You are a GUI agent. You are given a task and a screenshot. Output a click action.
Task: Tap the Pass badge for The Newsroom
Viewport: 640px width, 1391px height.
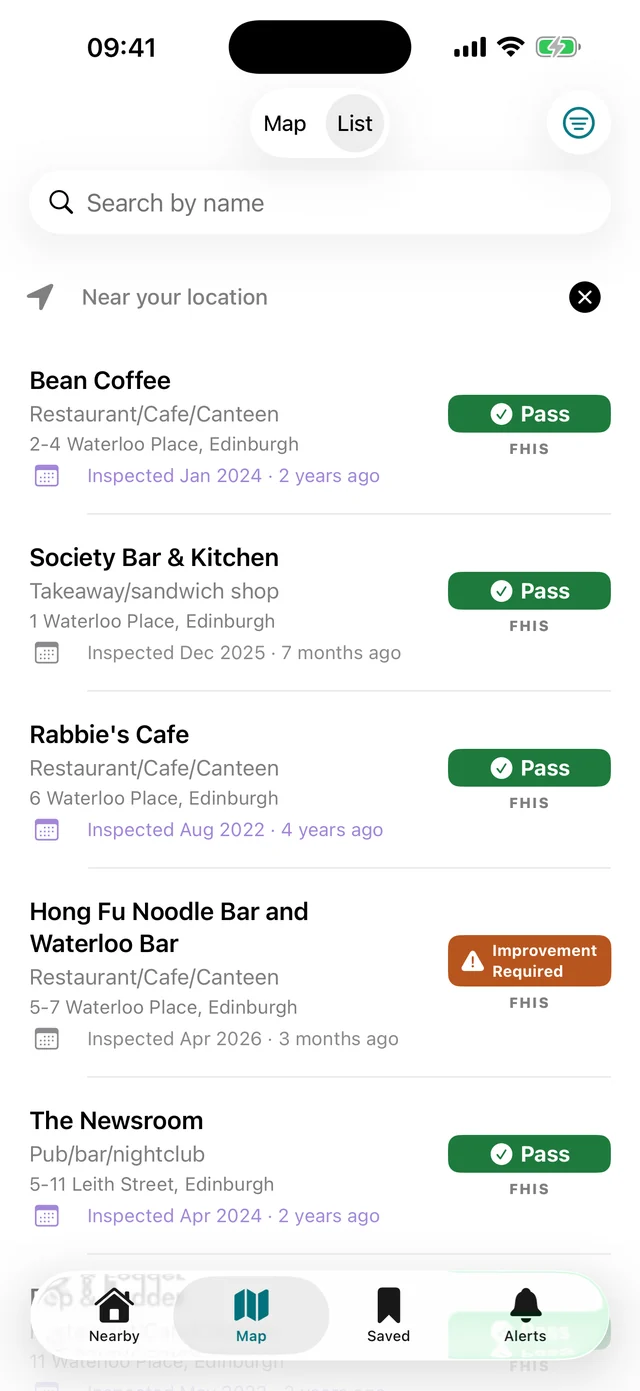click(x=529, y=1154)
